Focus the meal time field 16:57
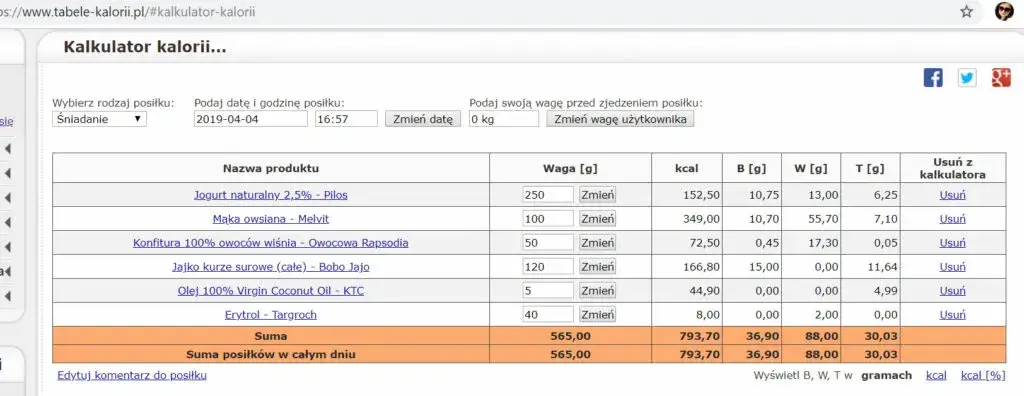This screenshot has width=1024, height=396. click(346, 119)
